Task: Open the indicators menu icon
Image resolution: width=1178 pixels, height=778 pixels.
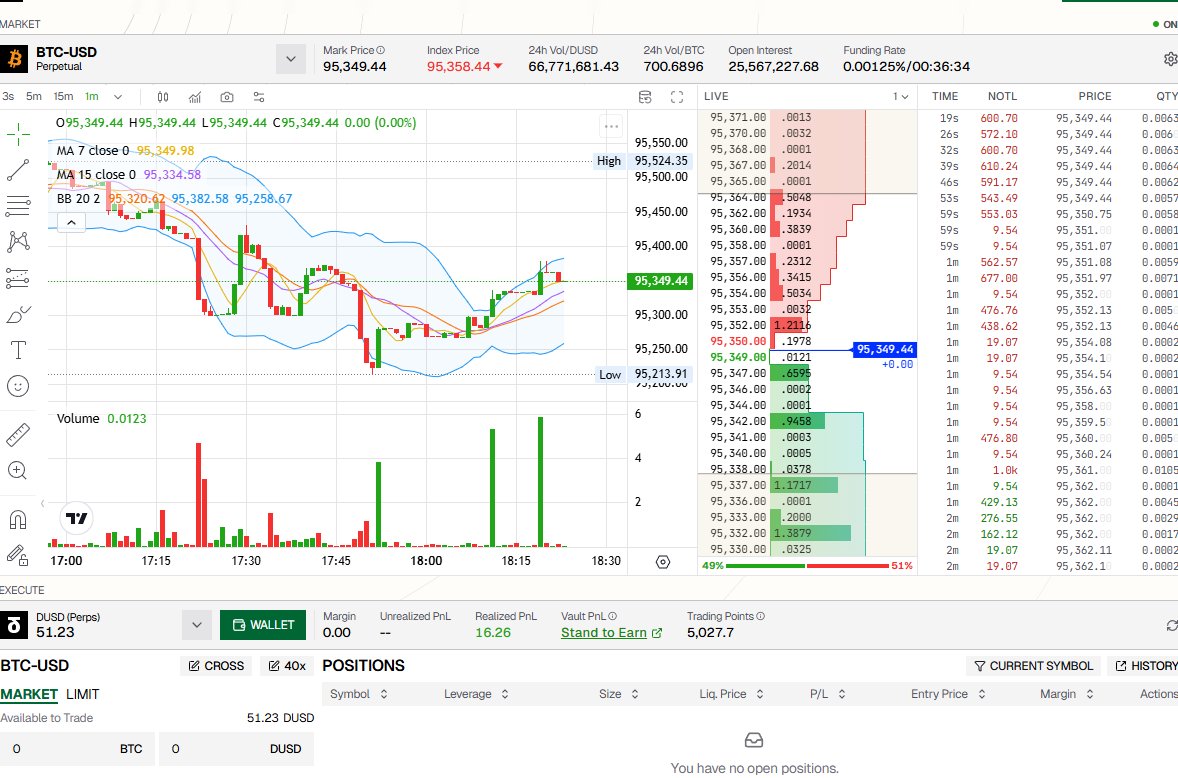Action: click(195, 97)
